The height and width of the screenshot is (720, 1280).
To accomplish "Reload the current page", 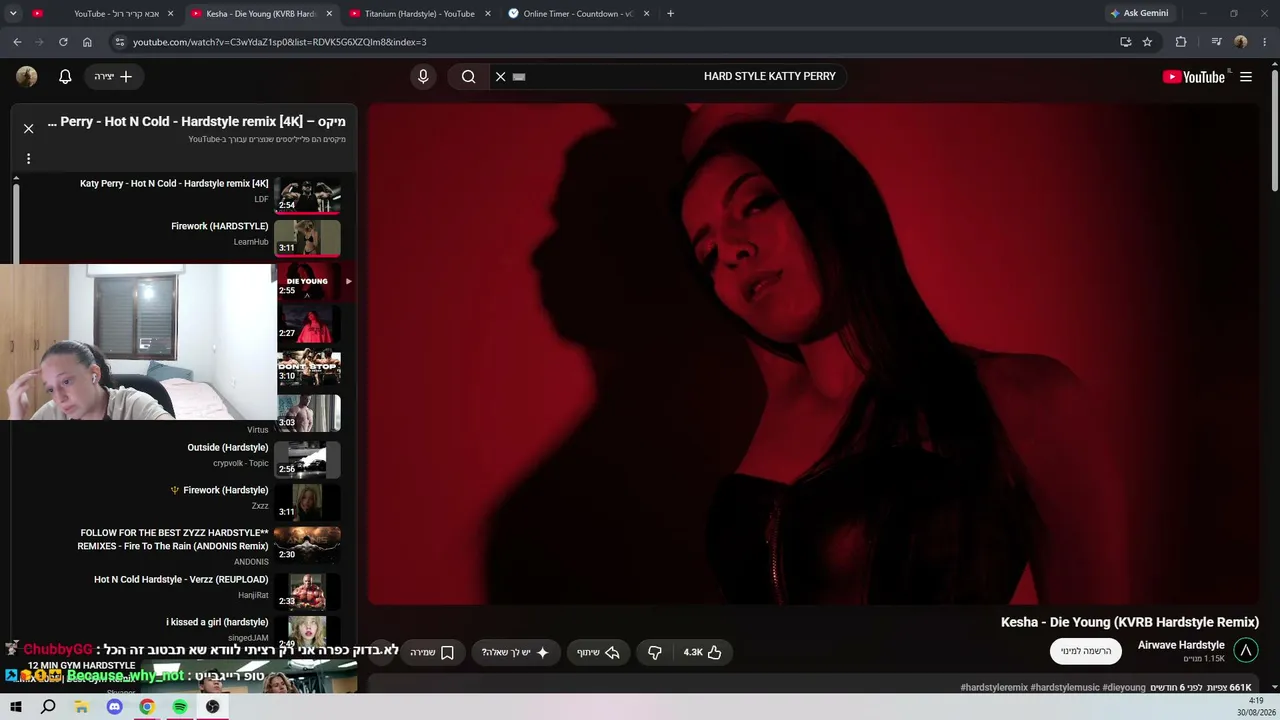I will [x=63, y=42].
